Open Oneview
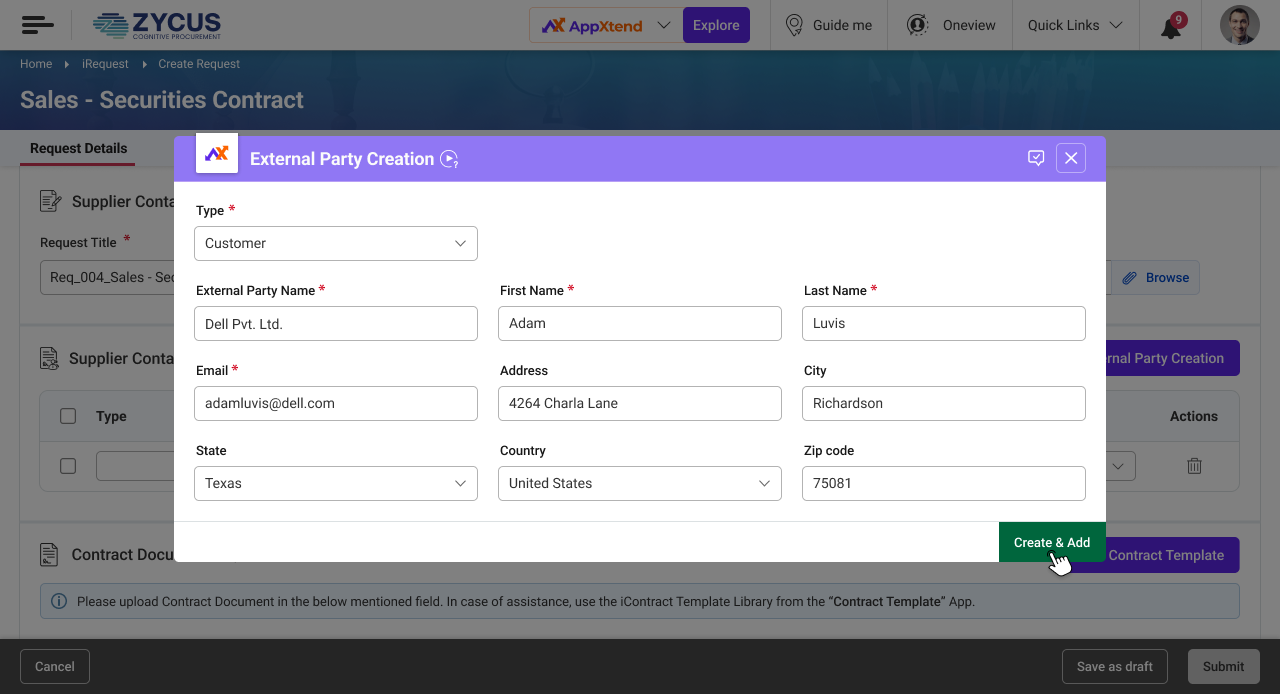Screen dimensions: 1280x694 pos(951,25)
